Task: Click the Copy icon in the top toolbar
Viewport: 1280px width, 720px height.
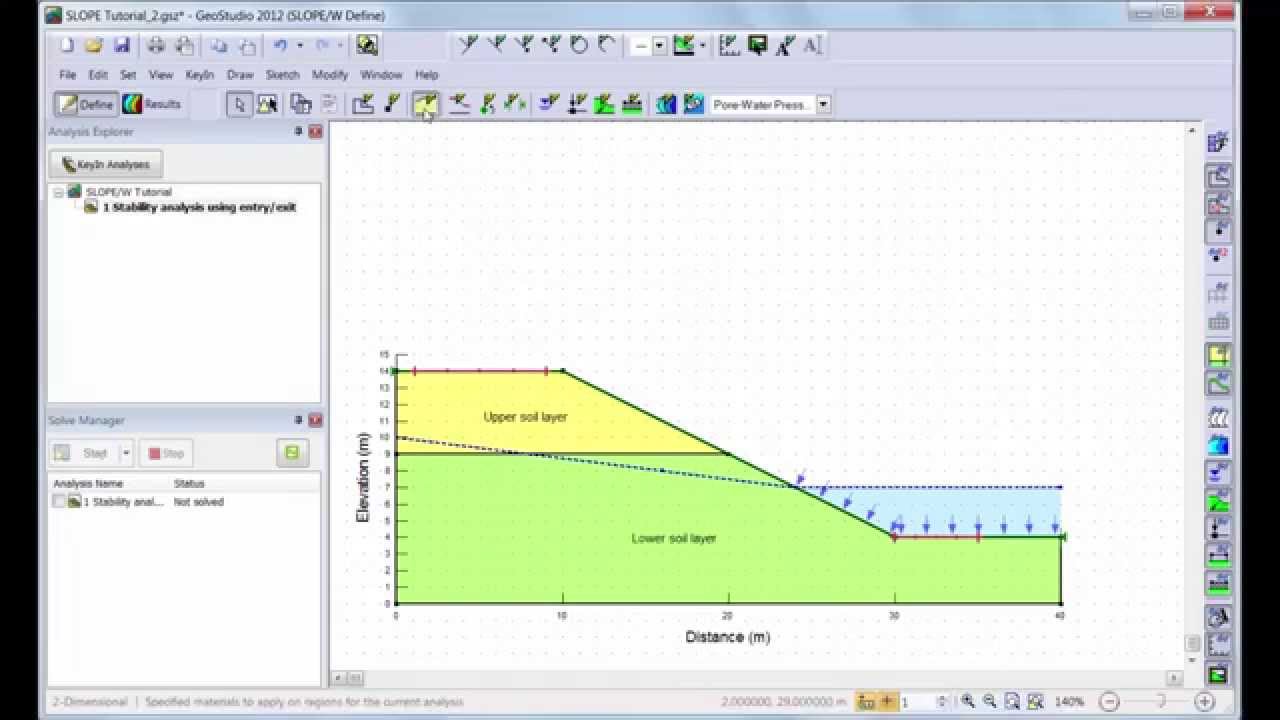Action: coord(219,46)
